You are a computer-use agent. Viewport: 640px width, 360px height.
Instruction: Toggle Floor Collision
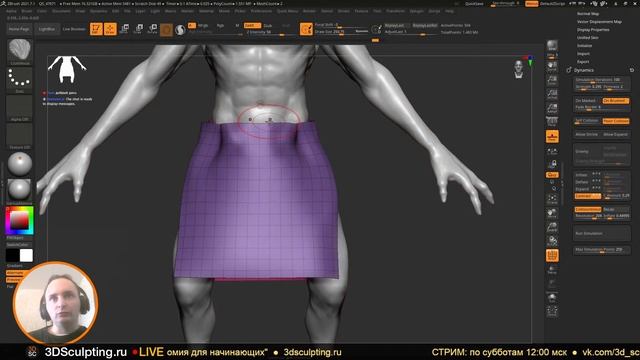pos(616,121)
